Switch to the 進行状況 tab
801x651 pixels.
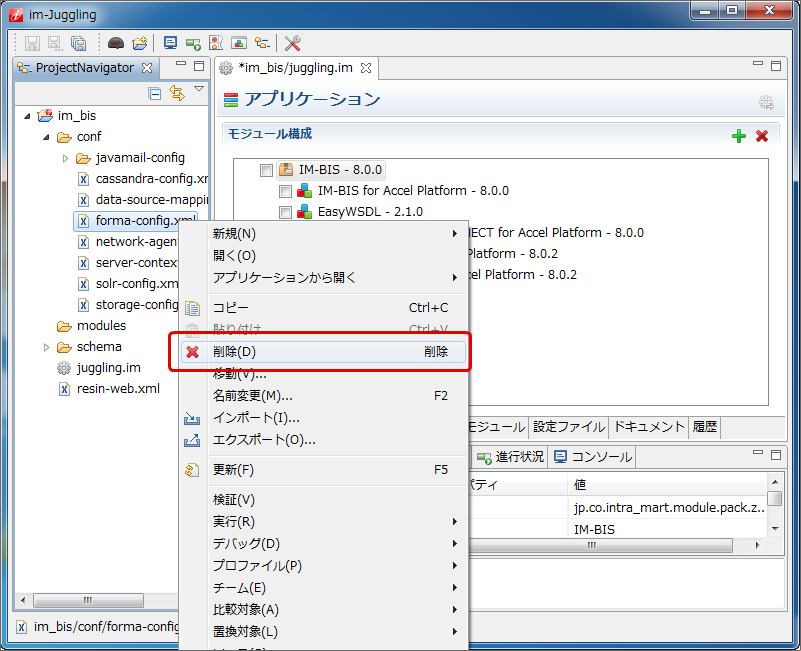(x=510, y=457)
